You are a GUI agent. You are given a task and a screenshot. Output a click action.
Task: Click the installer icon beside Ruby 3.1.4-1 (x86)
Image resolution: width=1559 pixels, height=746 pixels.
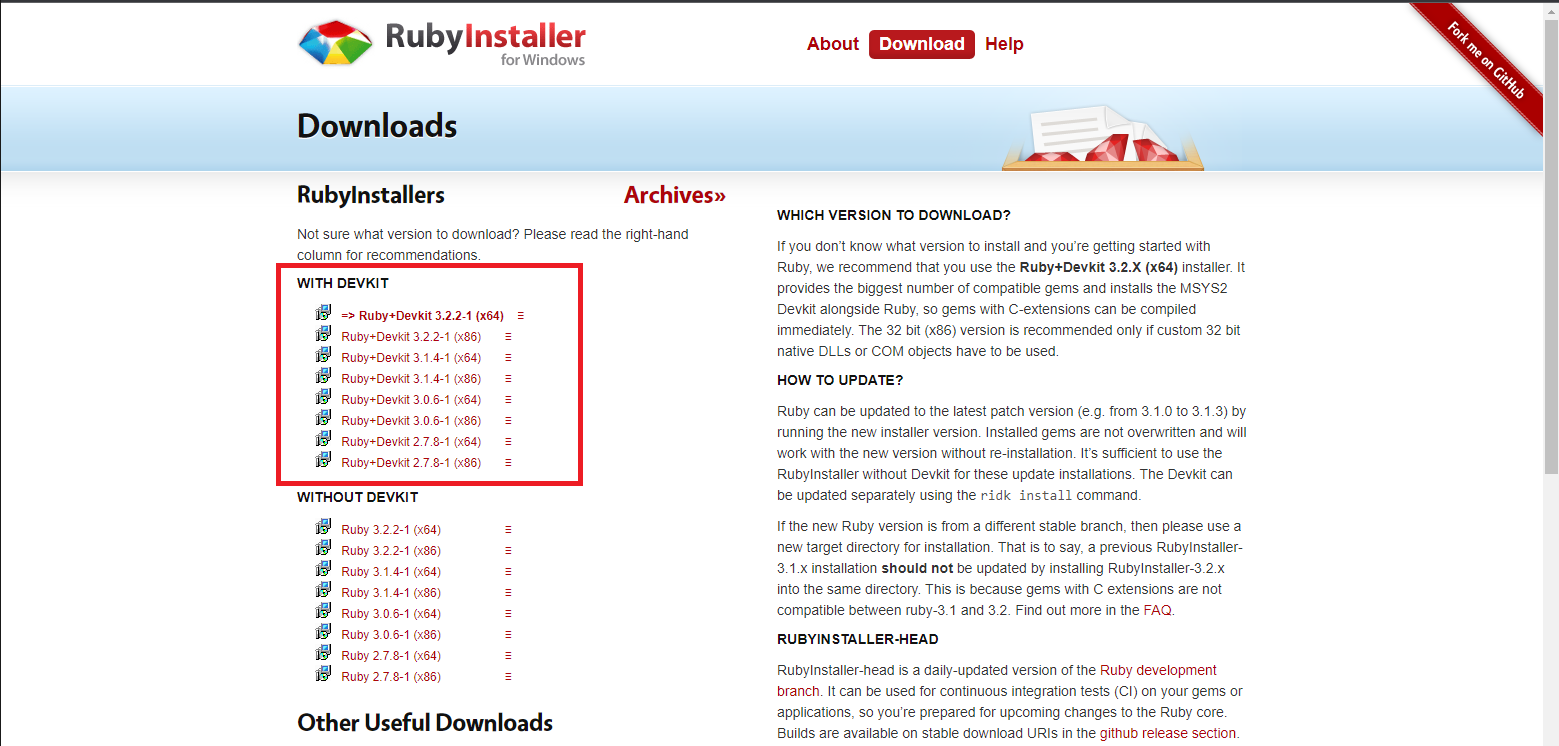[x=323, y=591]
